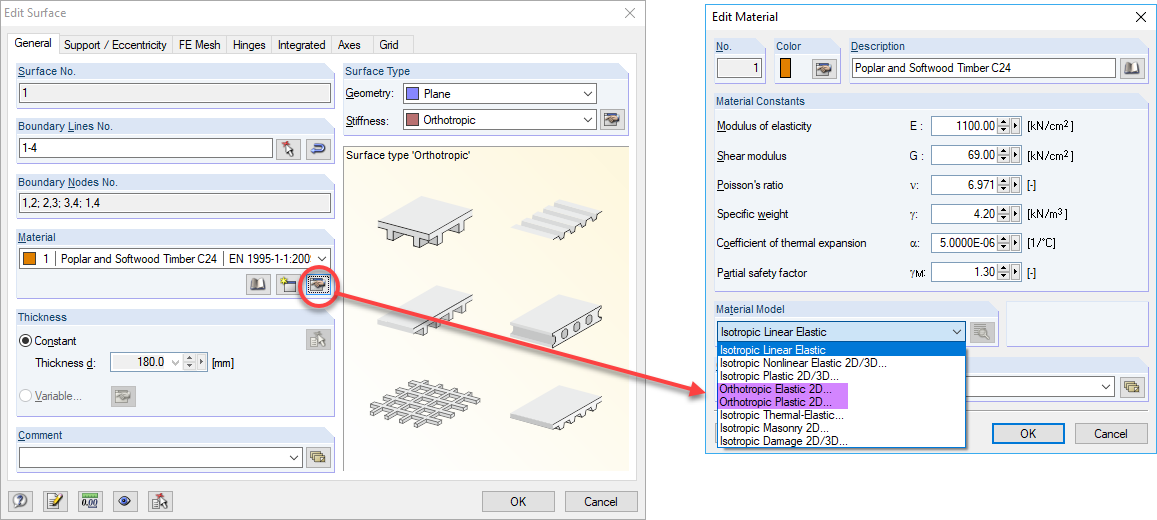
Task: Open edit material hand icon under Material
Action: pyautogui.click(x=318, y=284)
